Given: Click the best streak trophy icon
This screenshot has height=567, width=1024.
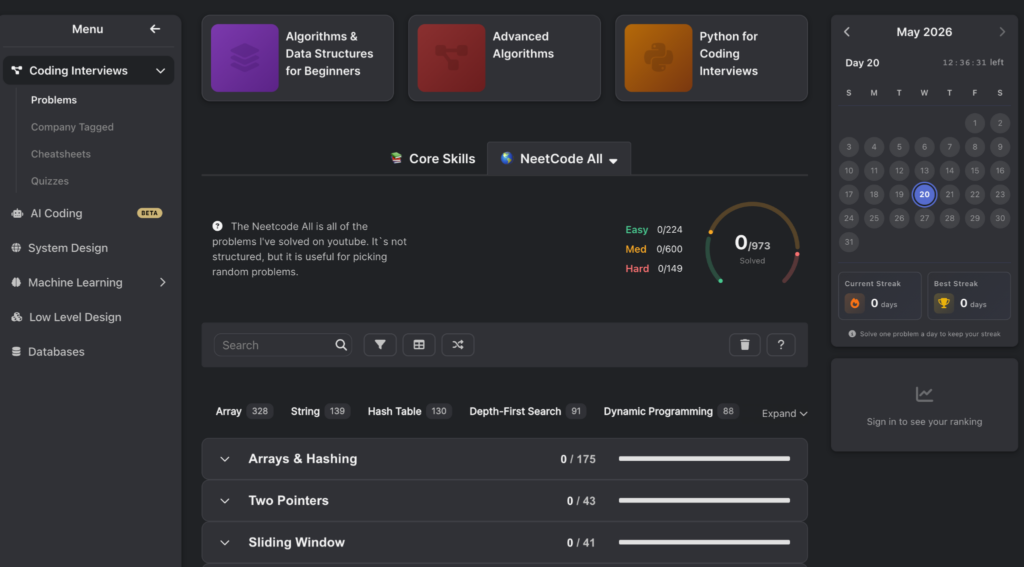Looking at the screenshot, I should pos(944,304).
